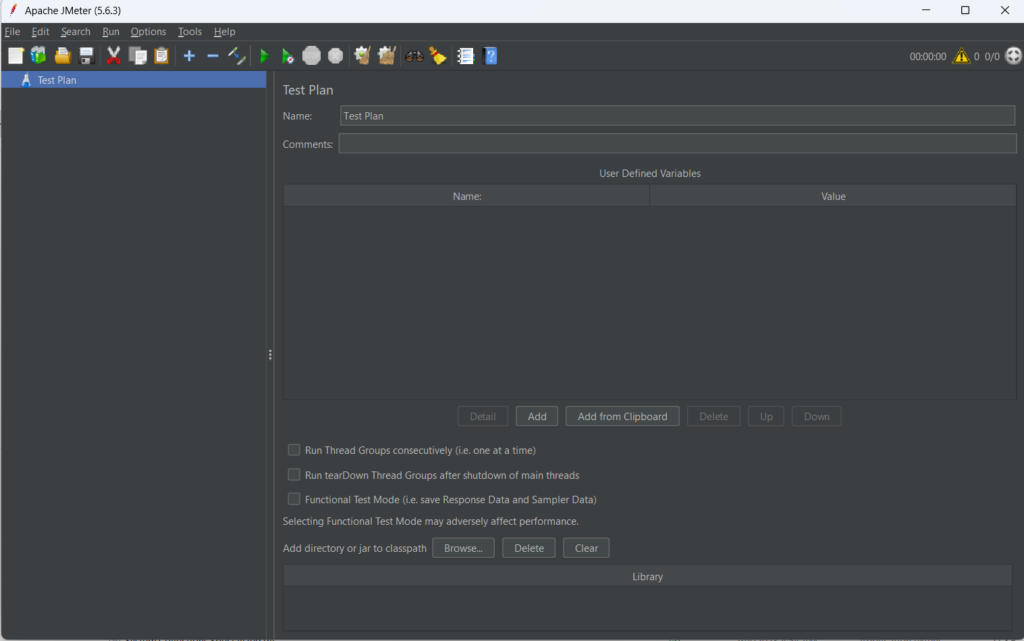Toggle Functional Test Mode checkbox
1024x641 pixels.
pyautogui.click(x=294, y=499)
